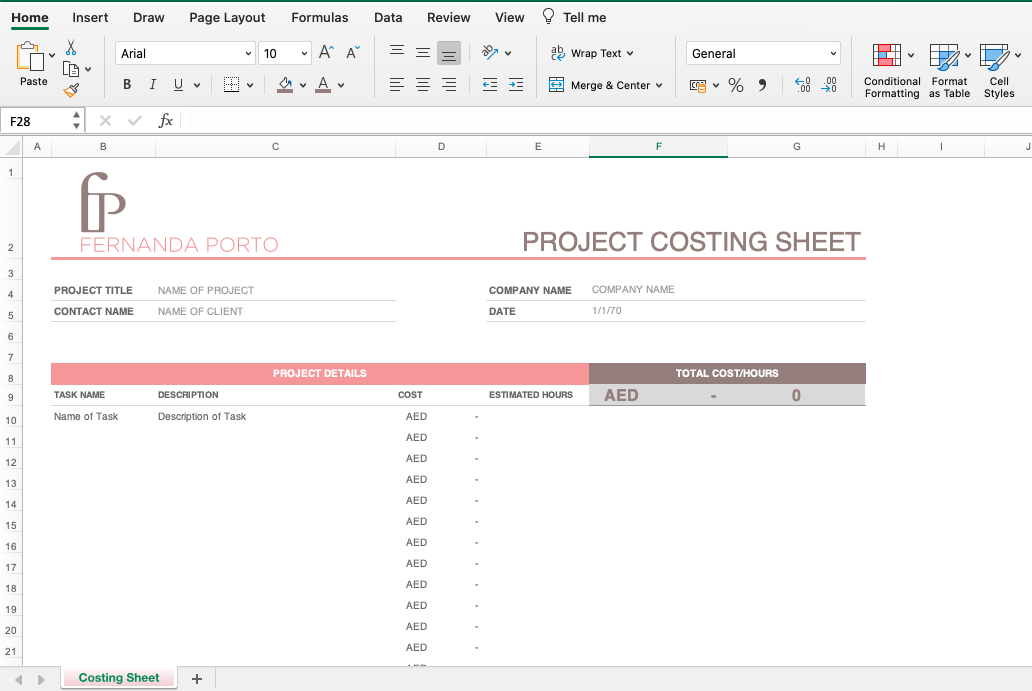This screenshot has height=691, width=1032.
Task: Expand underline style options arrow
Action: pyautogui.click(x=197, y=85)
